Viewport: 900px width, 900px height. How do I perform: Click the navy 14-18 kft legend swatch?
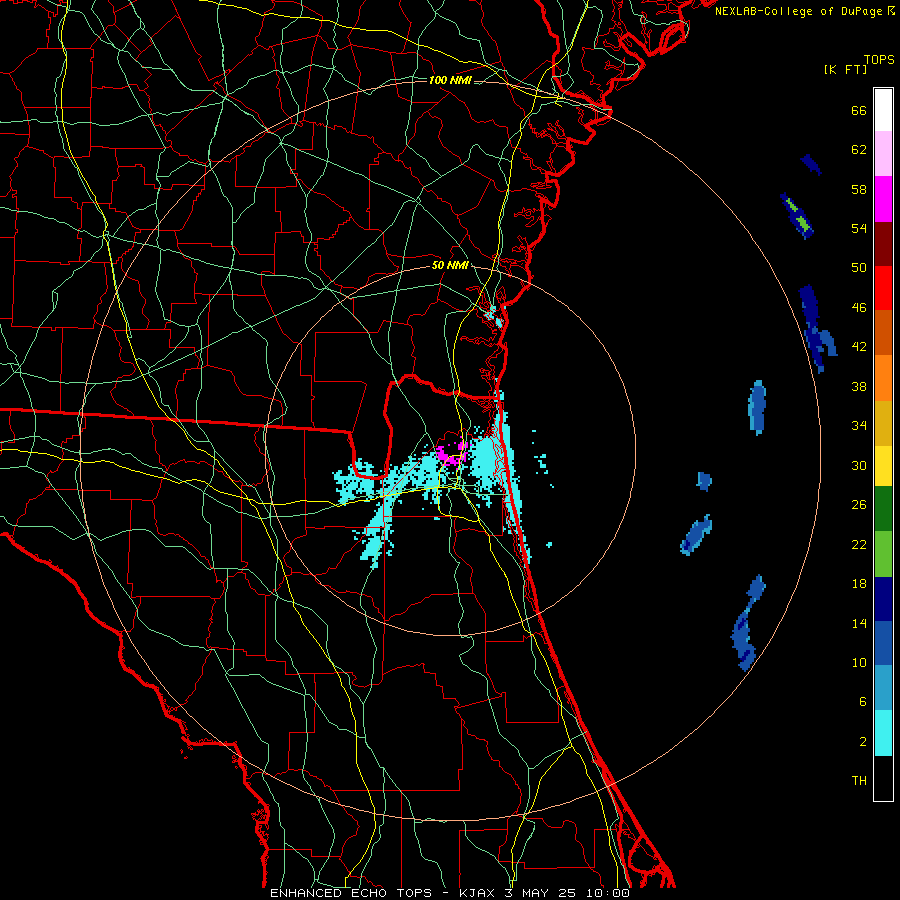pos(883,599)
